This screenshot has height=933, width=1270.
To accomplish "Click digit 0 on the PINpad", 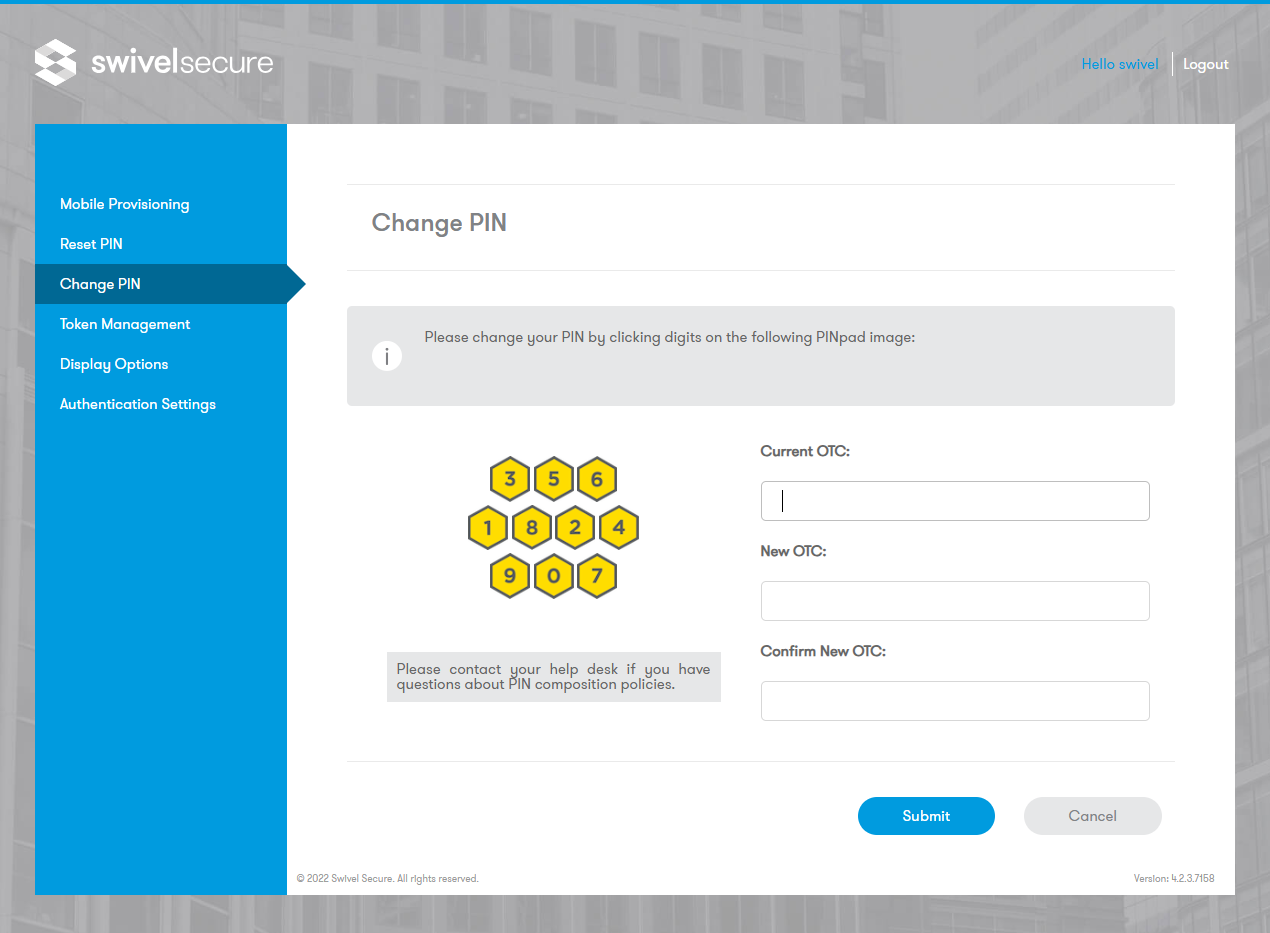I will point(553,576).
